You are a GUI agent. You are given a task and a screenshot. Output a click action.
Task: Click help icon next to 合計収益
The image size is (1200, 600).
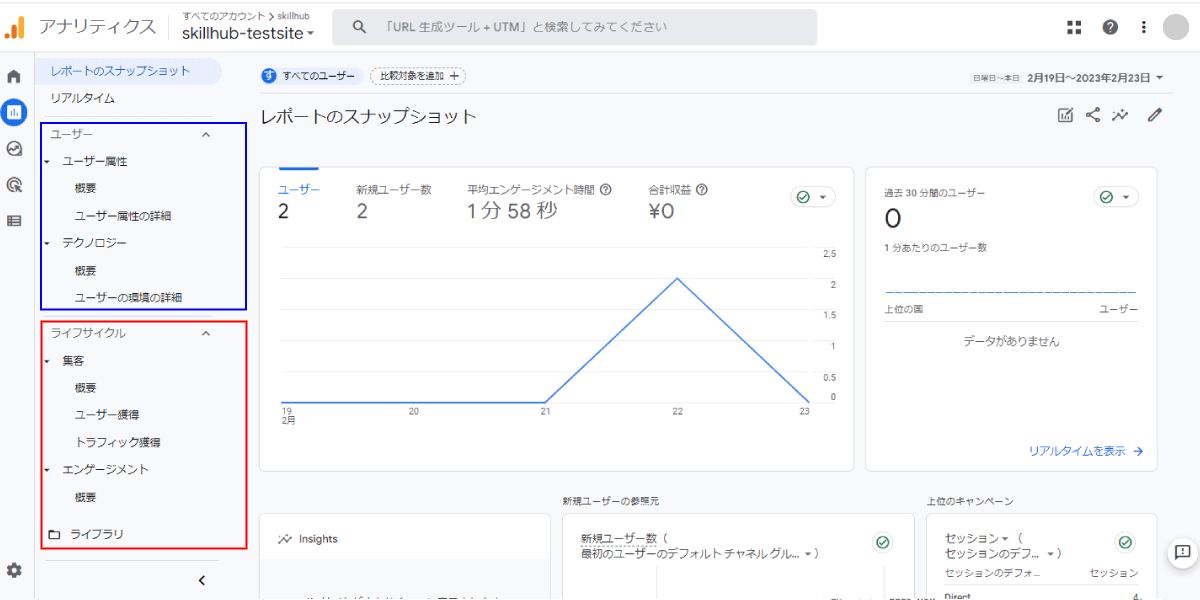click(x=702, y=189)
